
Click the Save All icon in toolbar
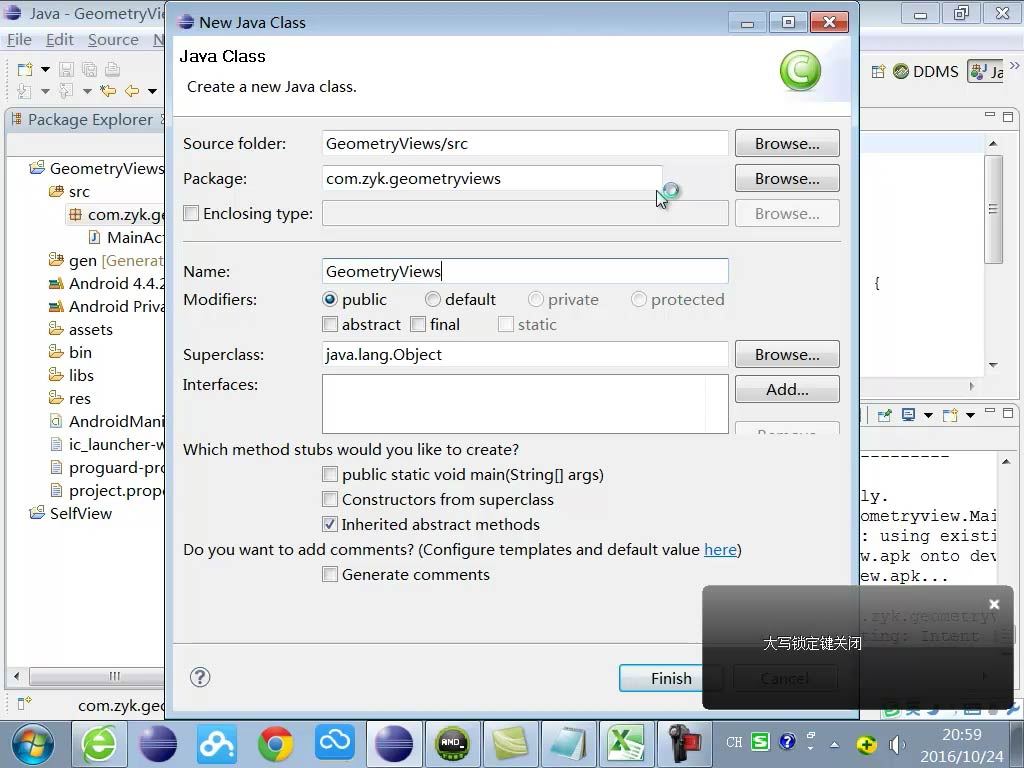pyautogui.click(x=89, y=69)
